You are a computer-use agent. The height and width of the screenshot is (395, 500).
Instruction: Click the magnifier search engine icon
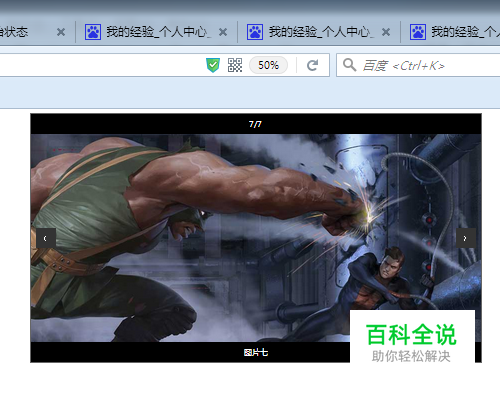(x=349, y=65)
